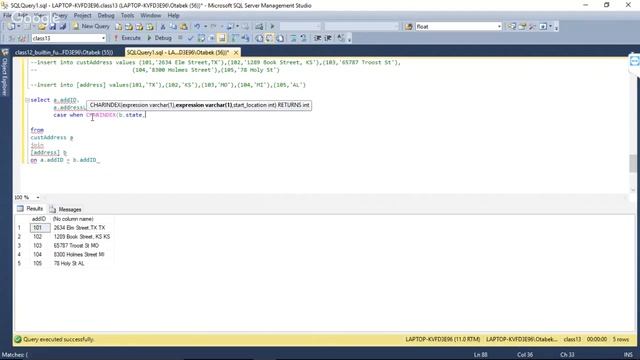
Task: Start the Debug button in SQL editor toolbar
Action: point(159,38)
